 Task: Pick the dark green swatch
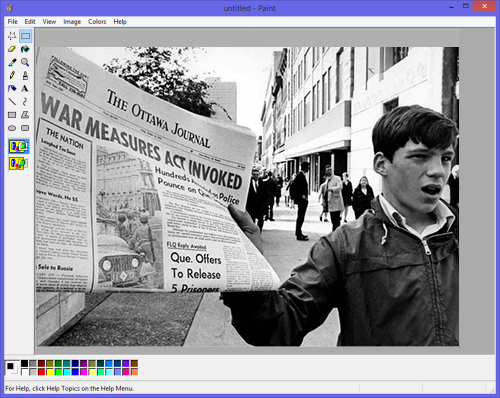pyautogui.click(x=58, y=363)
